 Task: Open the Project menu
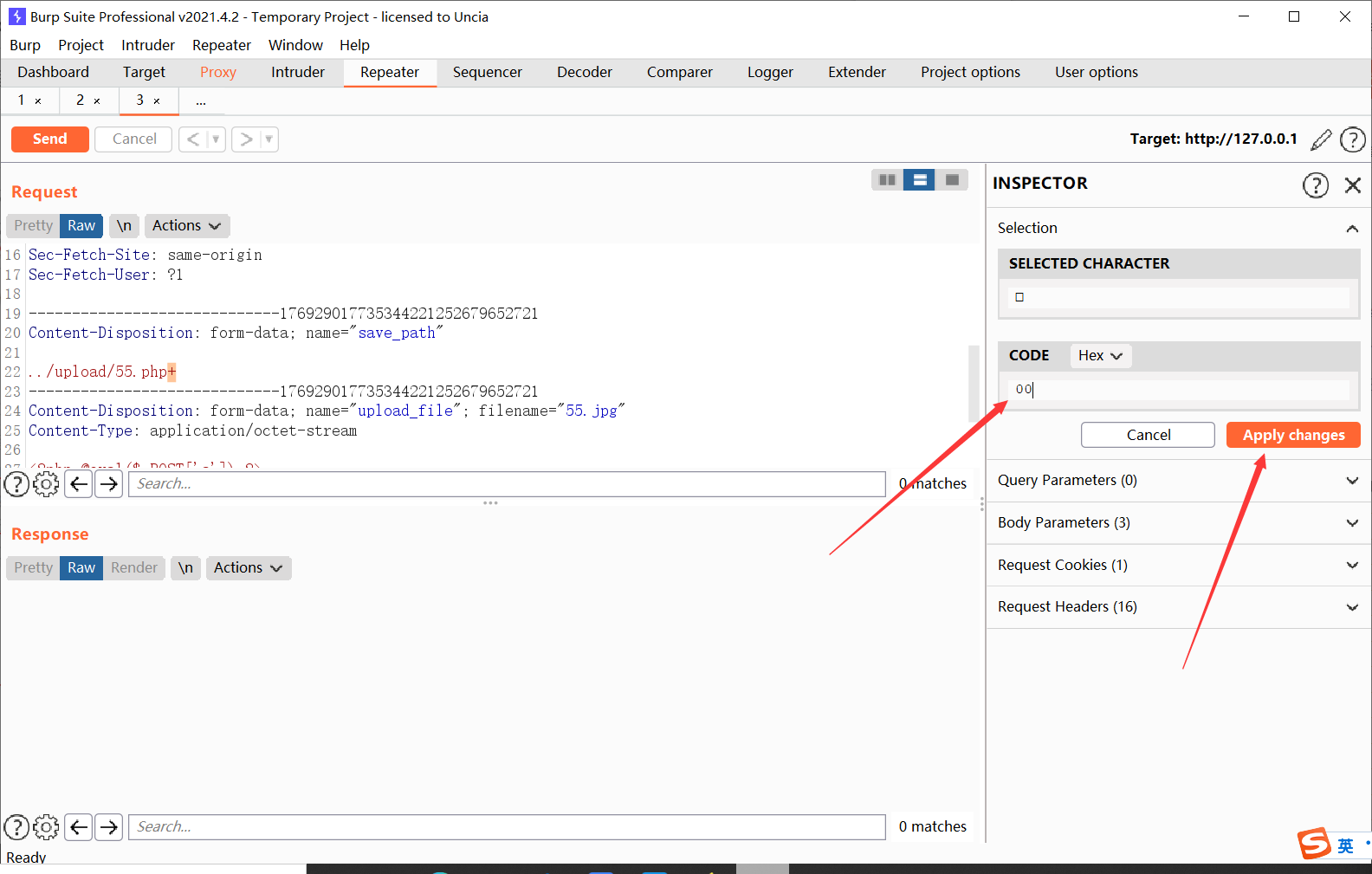tap(81, 45)
